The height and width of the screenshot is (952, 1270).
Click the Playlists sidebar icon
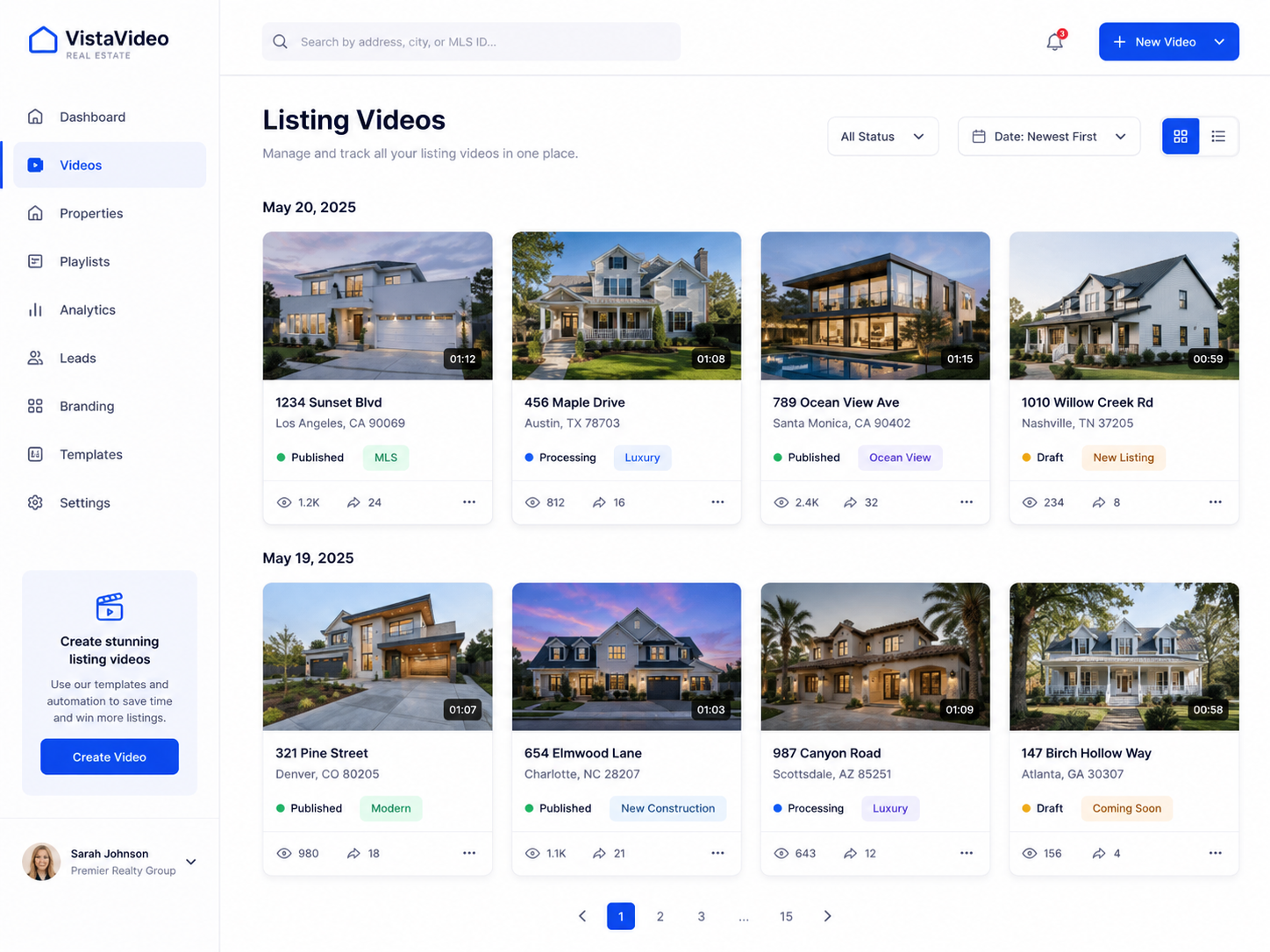click(x=35, y=261)
